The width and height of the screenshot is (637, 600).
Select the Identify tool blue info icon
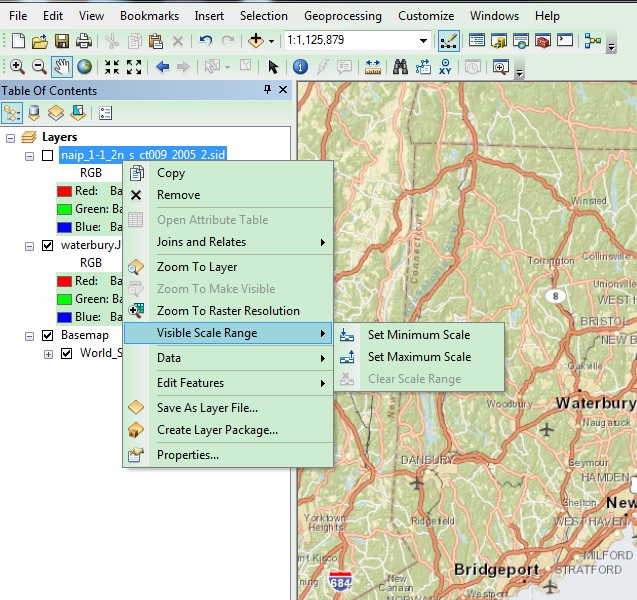300,67
